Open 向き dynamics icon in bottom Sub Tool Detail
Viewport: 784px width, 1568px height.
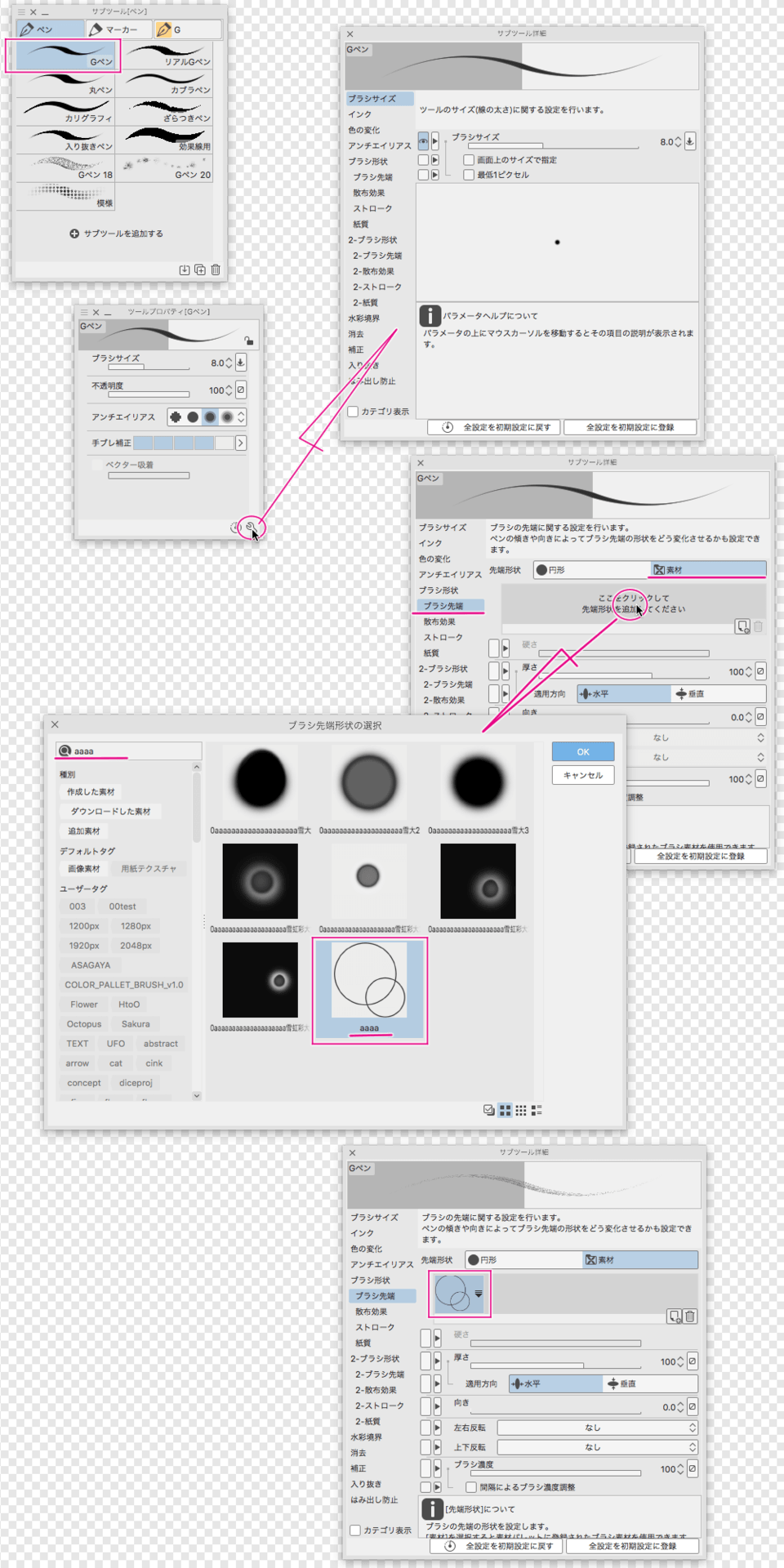(693, 1407)
